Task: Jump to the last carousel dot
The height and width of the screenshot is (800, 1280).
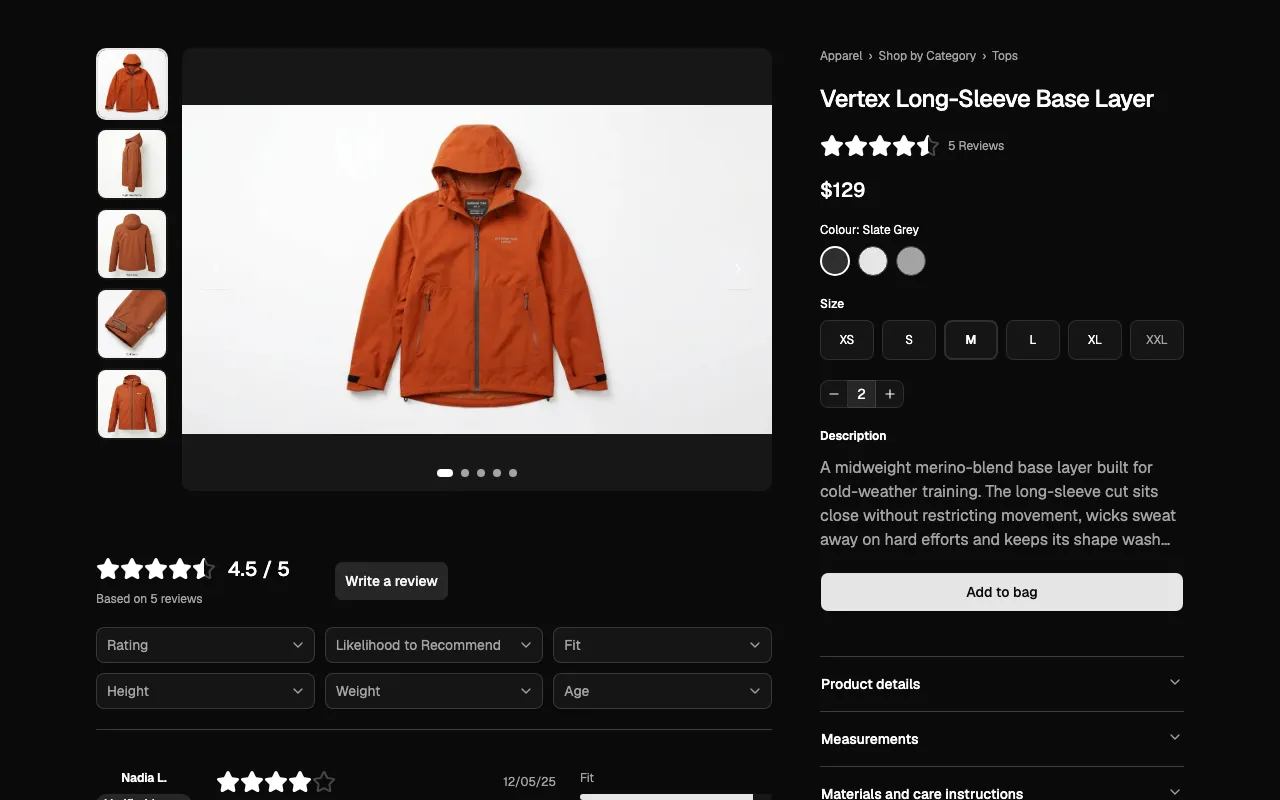Action: (513, 473)
